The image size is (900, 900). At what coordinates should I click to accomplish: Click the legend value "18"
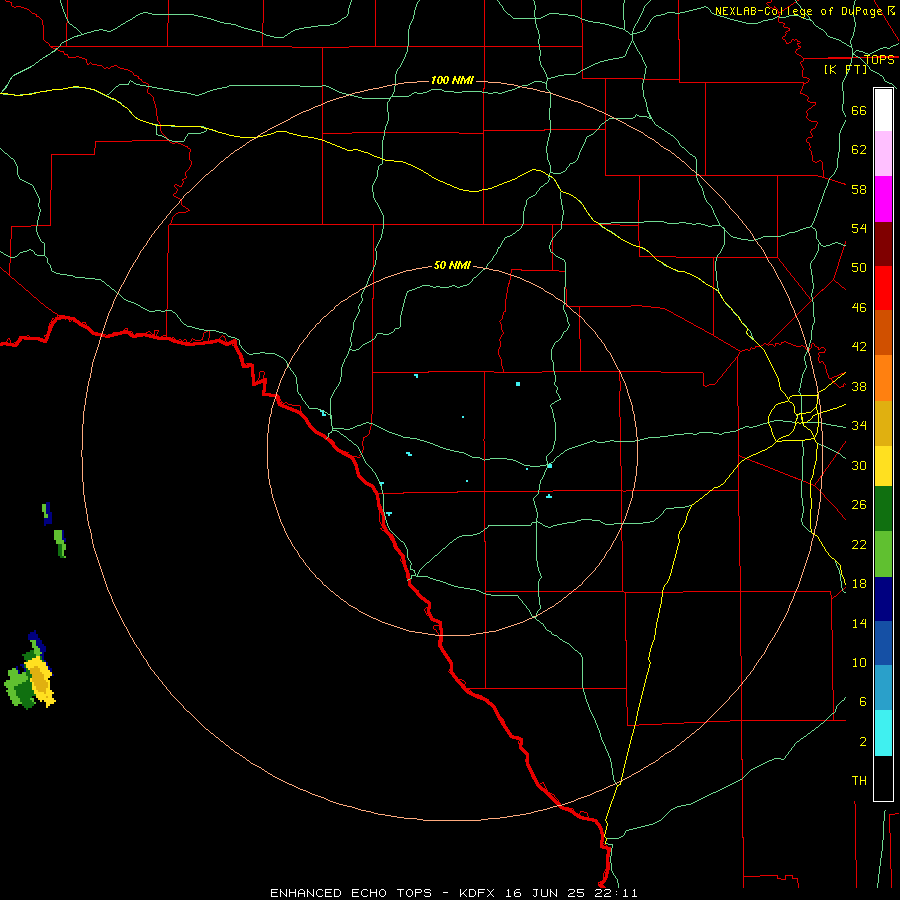point(859,584)
